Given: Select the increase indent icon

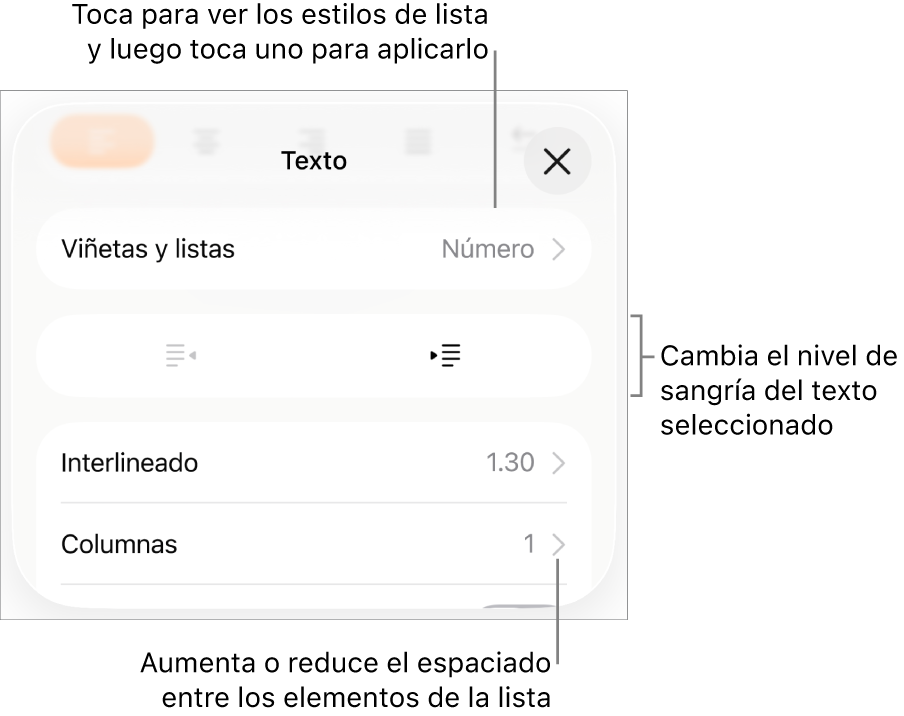Looking at the screenshot, I should click(446, 356).
